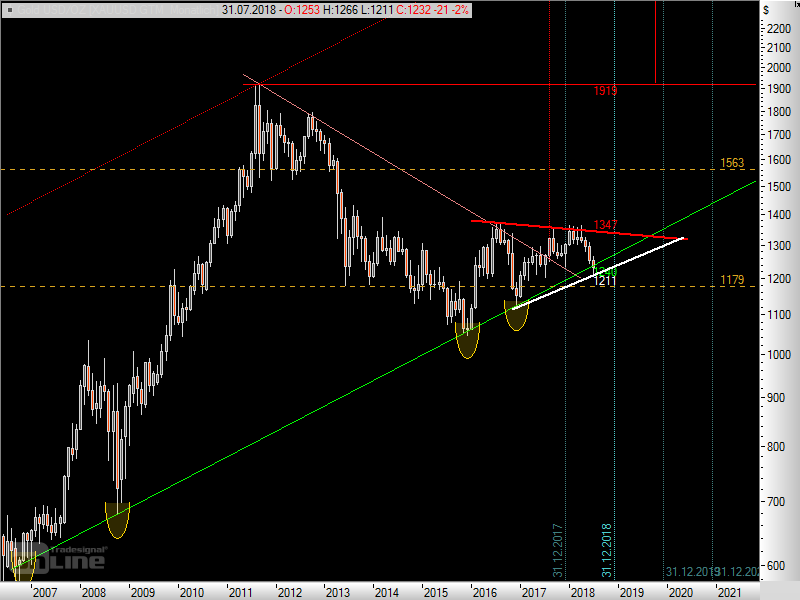
Task: Click the 1000 value on price axis
Action: pyautogui.click(x=776, y=355)
